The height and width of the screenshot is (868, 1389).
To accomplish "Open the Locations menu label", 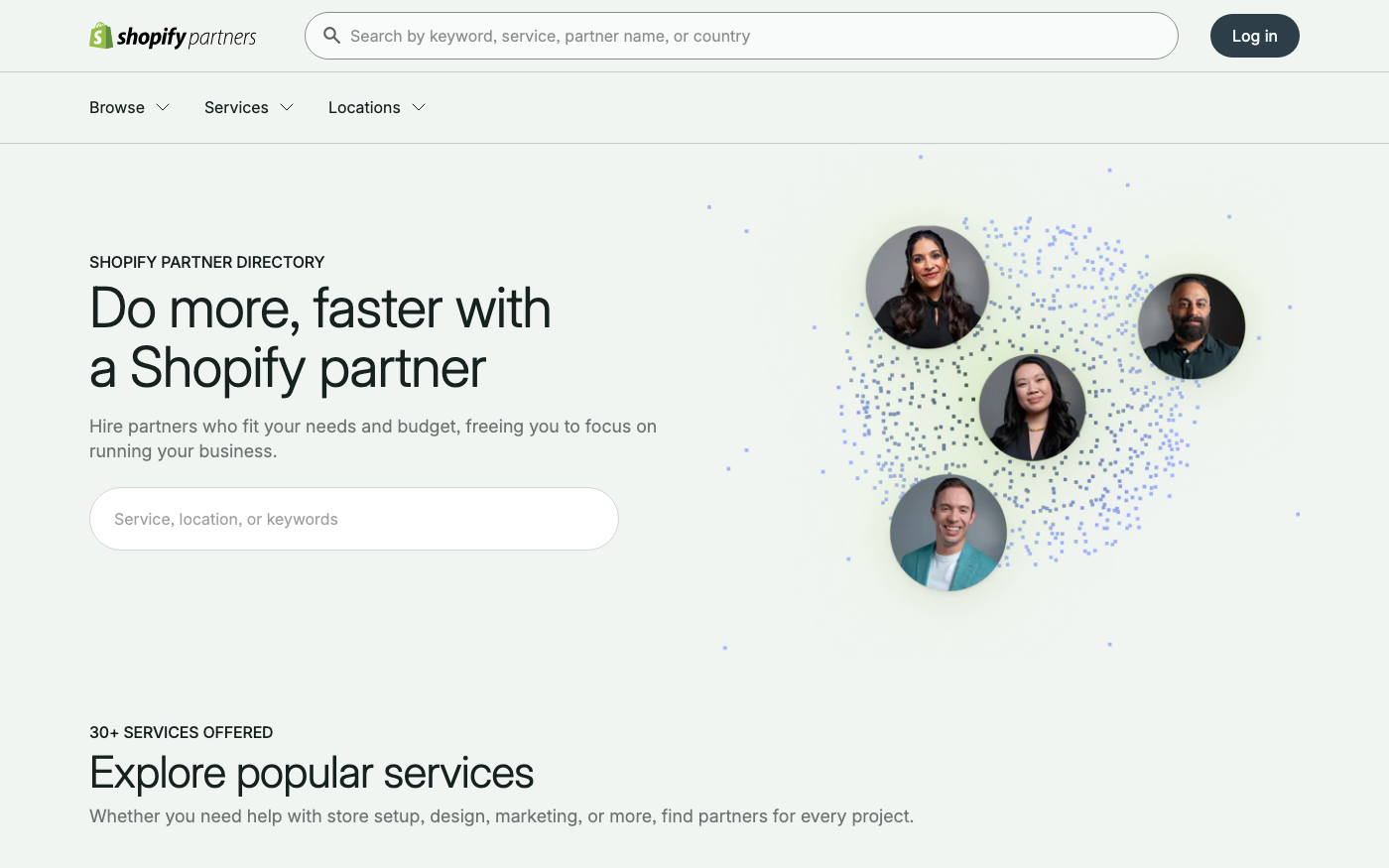I will pos(364,107).
